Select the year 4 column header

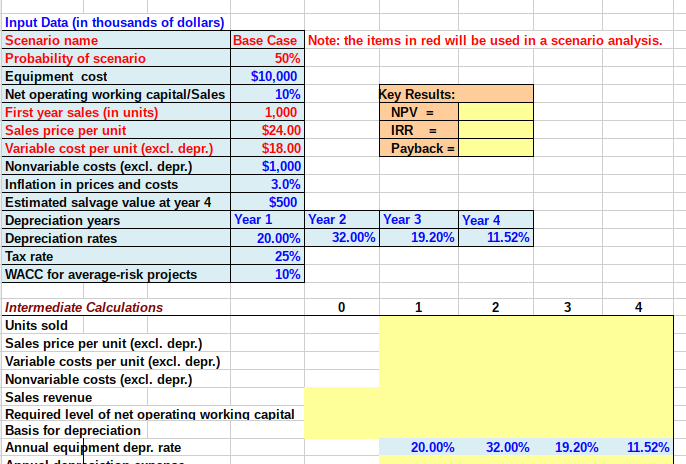pos(638,307)
